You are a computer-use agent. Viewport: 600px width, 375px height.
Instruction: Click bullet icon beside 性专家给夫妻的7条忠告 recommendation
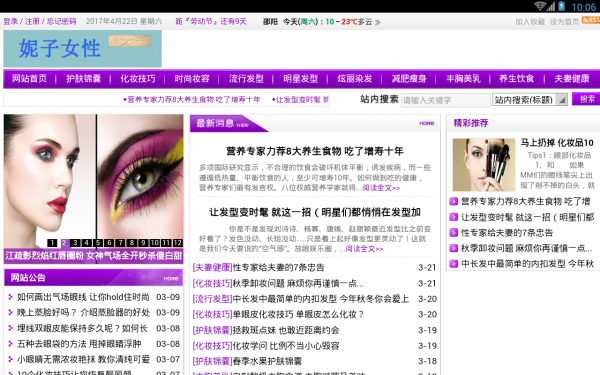click(453, 233)
